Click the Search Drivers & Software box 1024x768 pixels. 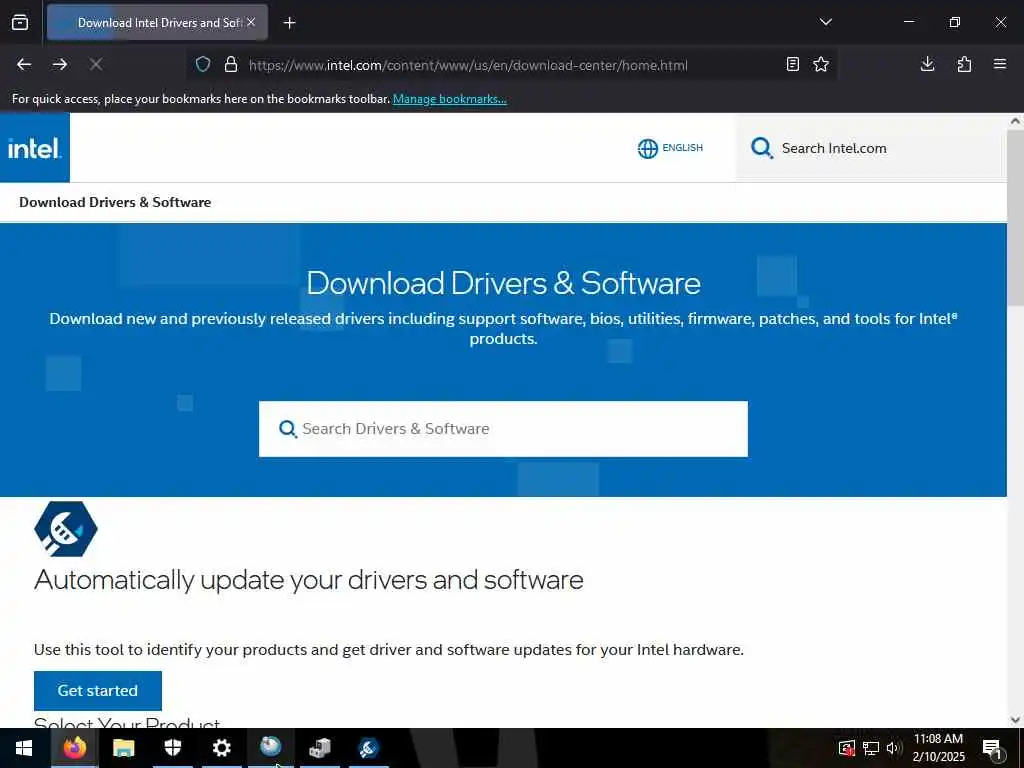(503, 429)
